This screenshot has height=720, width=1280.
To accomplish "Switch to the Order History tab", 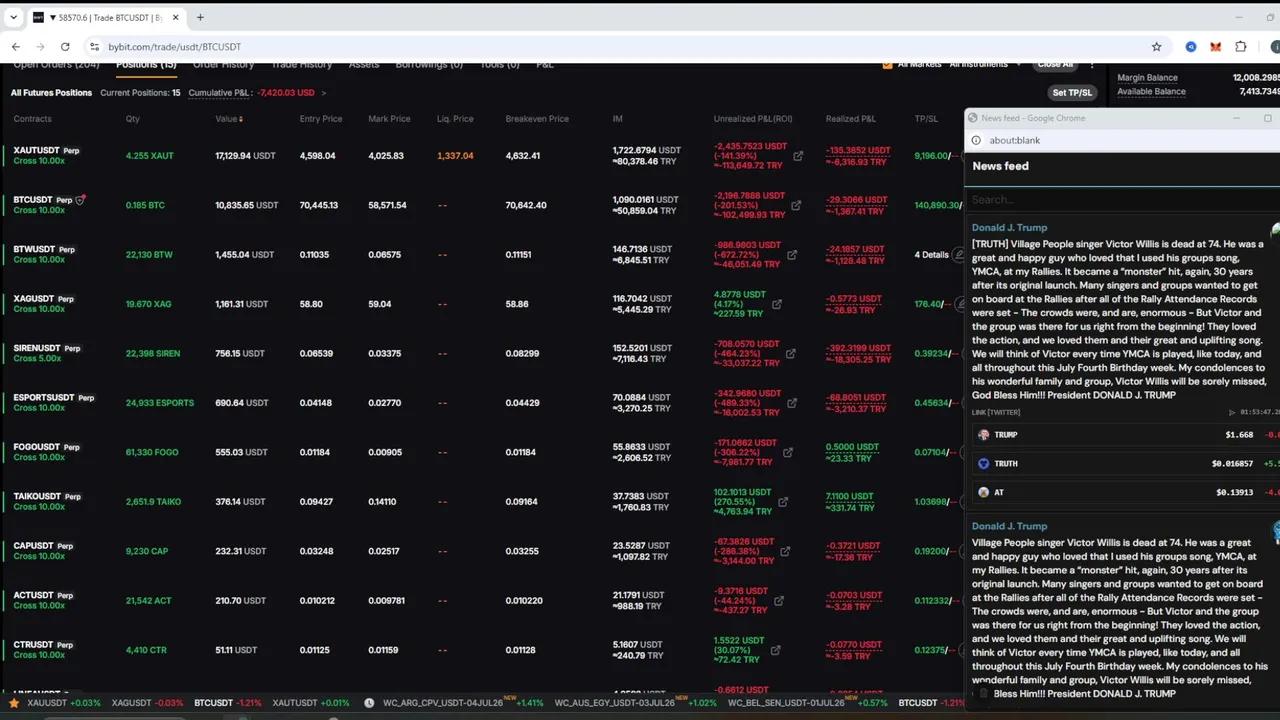I will [223, 65].
